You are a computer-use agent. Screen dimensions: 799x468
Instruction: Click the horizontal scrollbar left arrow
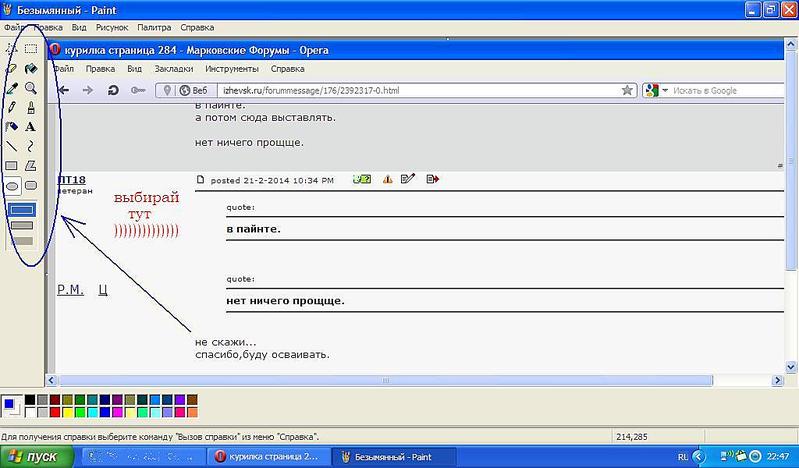click(x=51, y=380)
